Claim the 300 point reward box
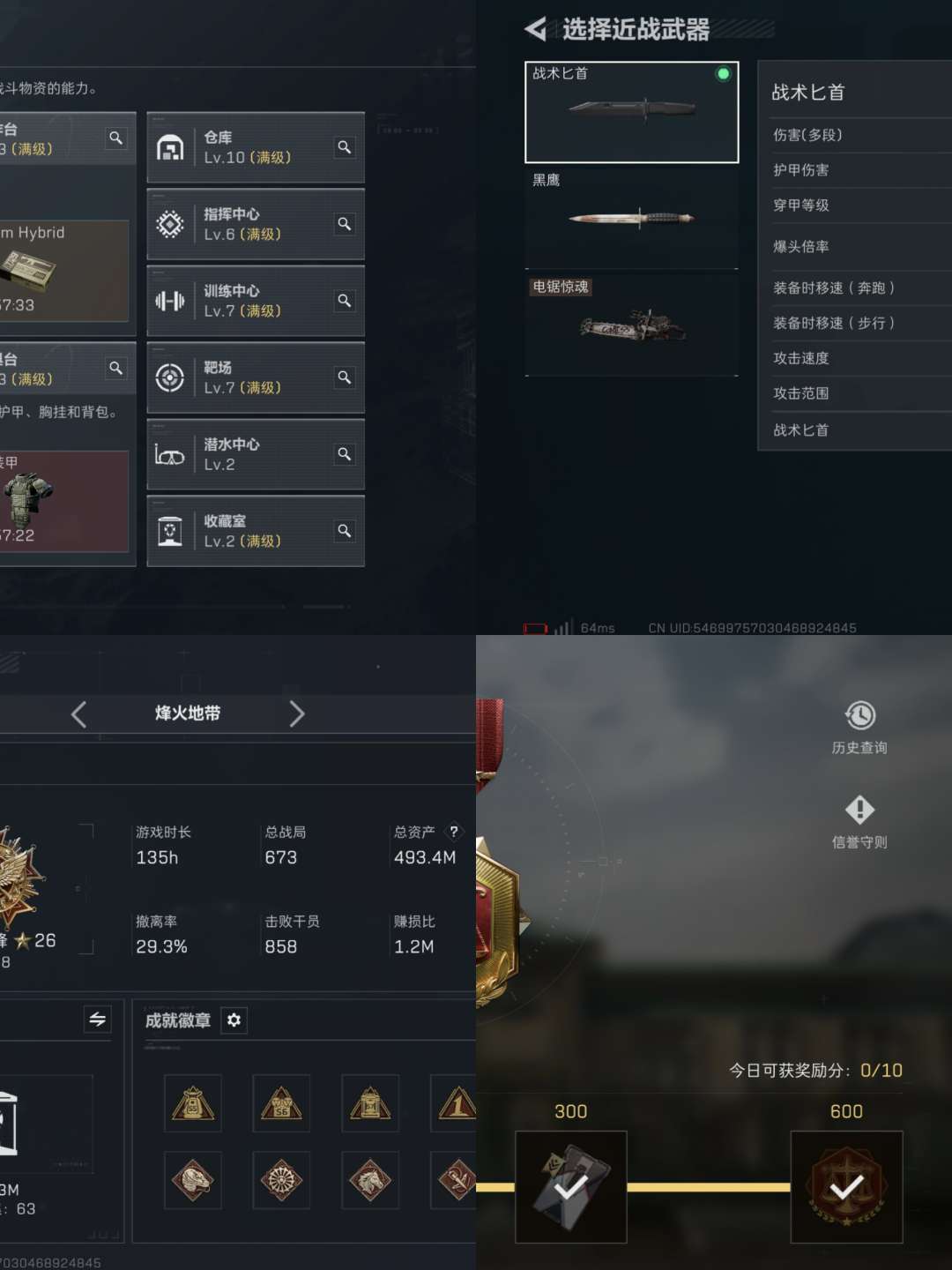 pyautogui.click(x=571, y=1187)
